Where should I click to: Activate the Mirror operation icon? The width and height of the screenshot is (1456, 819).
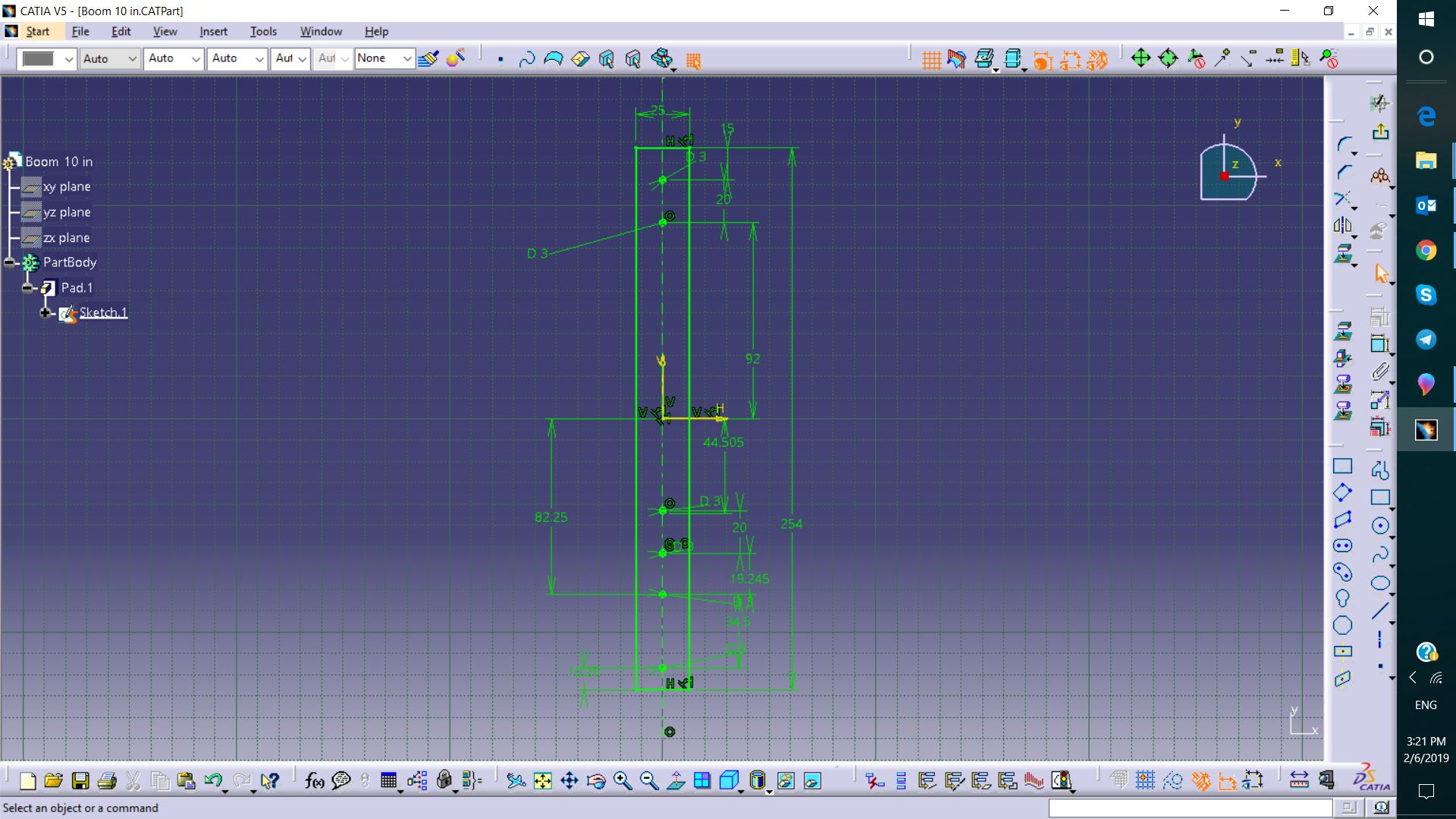pos(1342,226)
